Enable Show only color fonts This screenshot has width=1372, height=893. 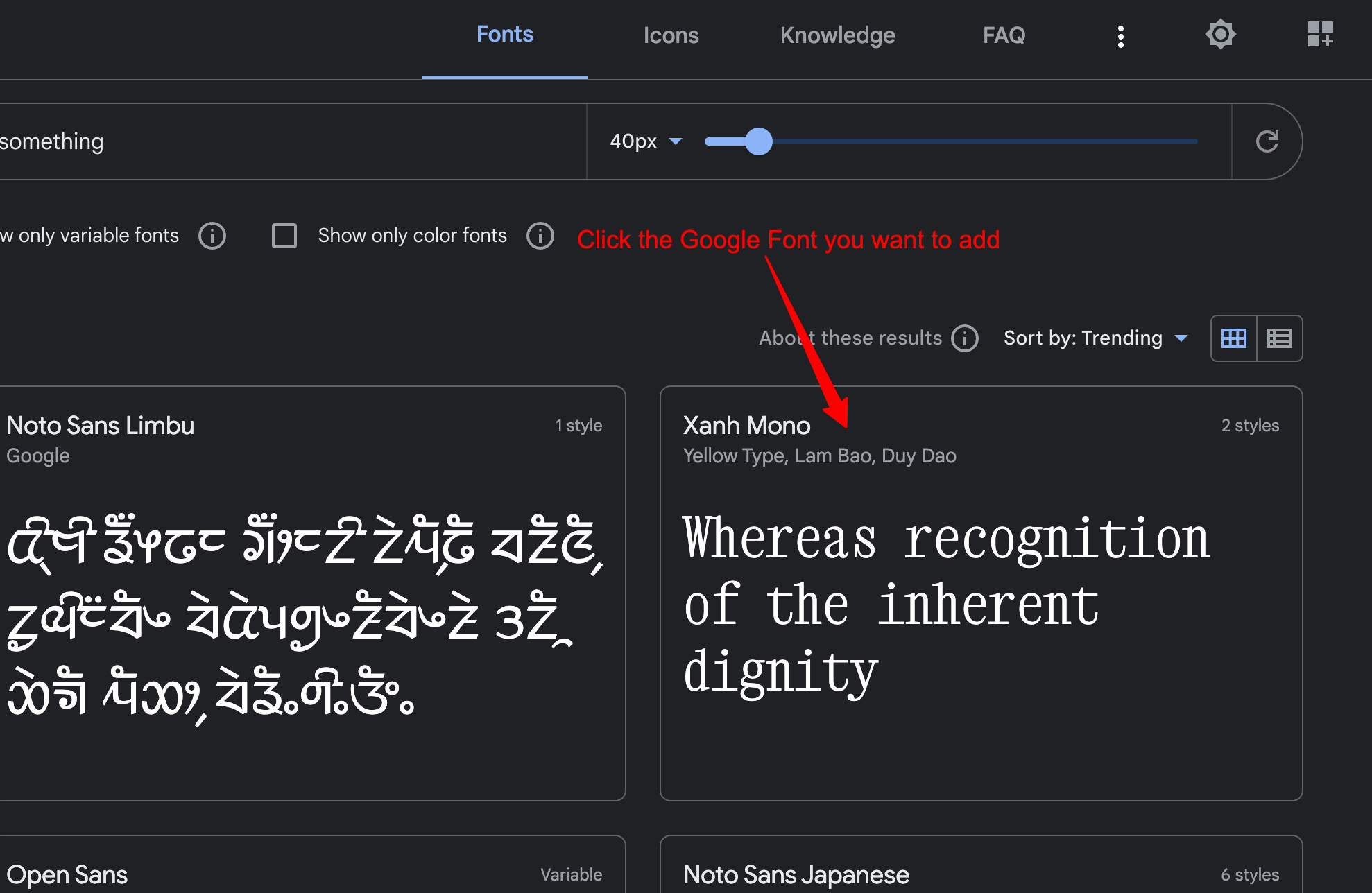coord(284,236)
